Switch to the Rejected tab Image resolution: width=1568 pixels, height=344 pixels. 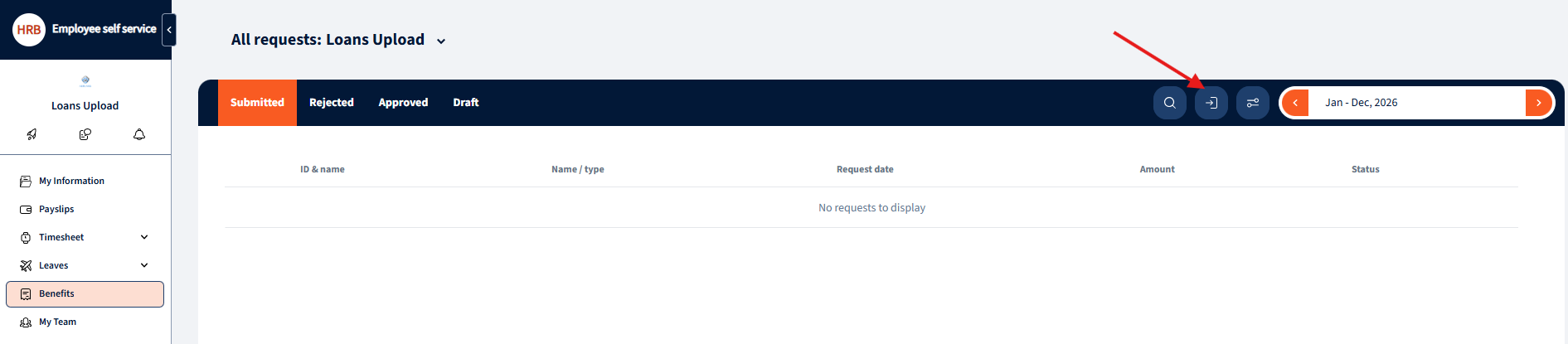click(331, 103)
